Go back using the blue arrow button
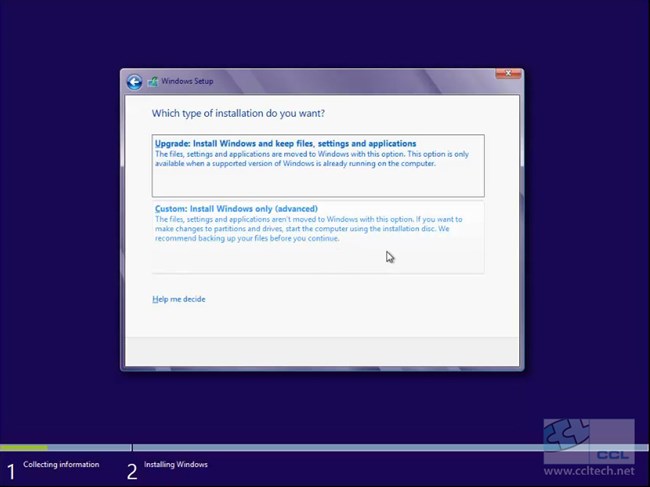This screenshot has width=650, height=487. (134, 82)
